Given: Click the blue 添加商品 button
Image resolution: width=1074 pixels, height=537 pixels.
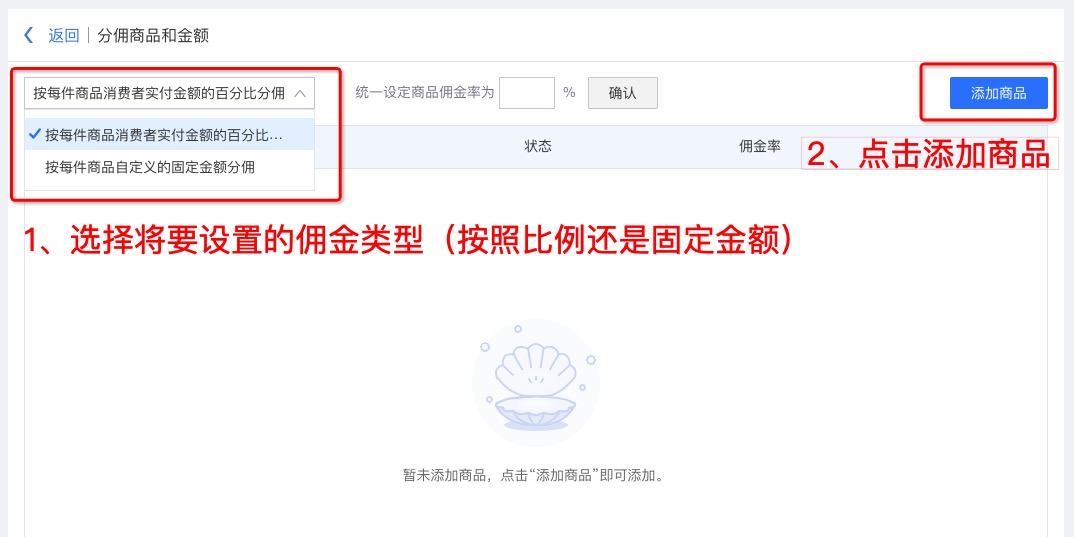Looking at the screenshot, I should coord(999,93).
